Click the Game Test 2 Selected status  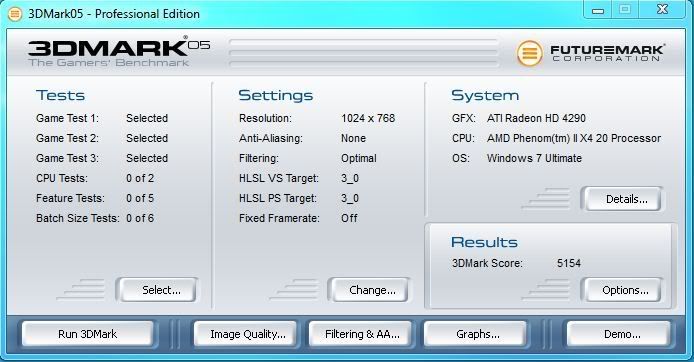click(147, 138)
